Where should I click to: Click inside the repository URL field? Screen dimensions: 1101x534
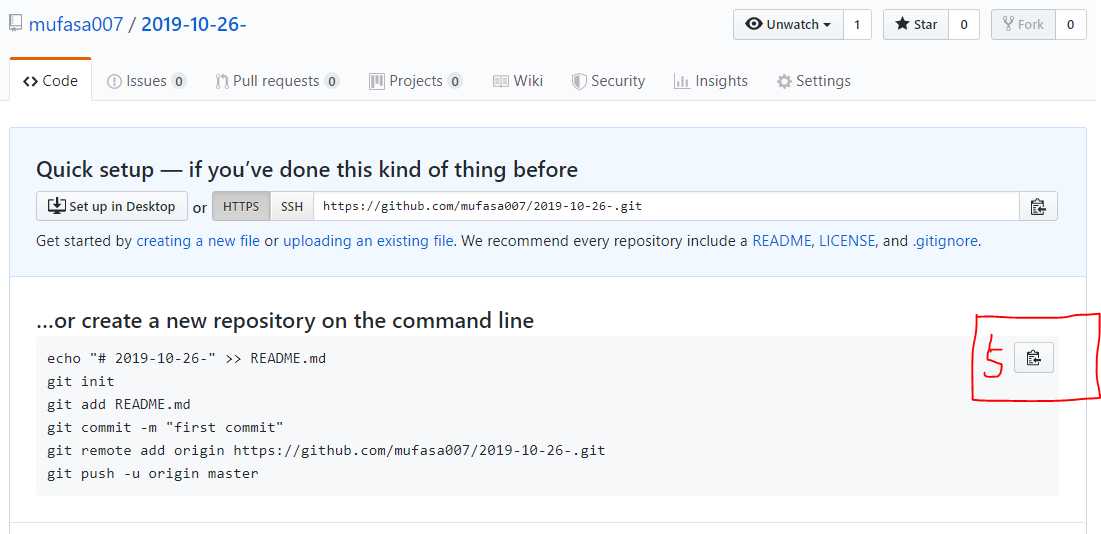tap(666, 206)
